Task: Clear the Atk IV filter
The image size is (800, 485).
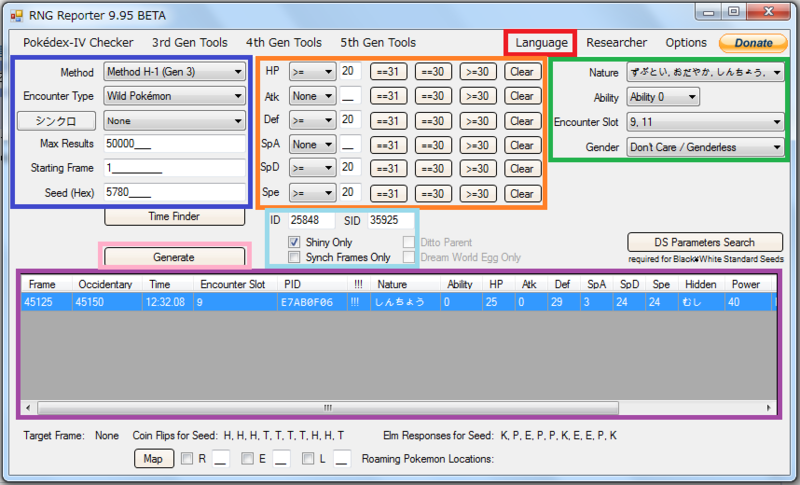Action: [x=522, y=96]
